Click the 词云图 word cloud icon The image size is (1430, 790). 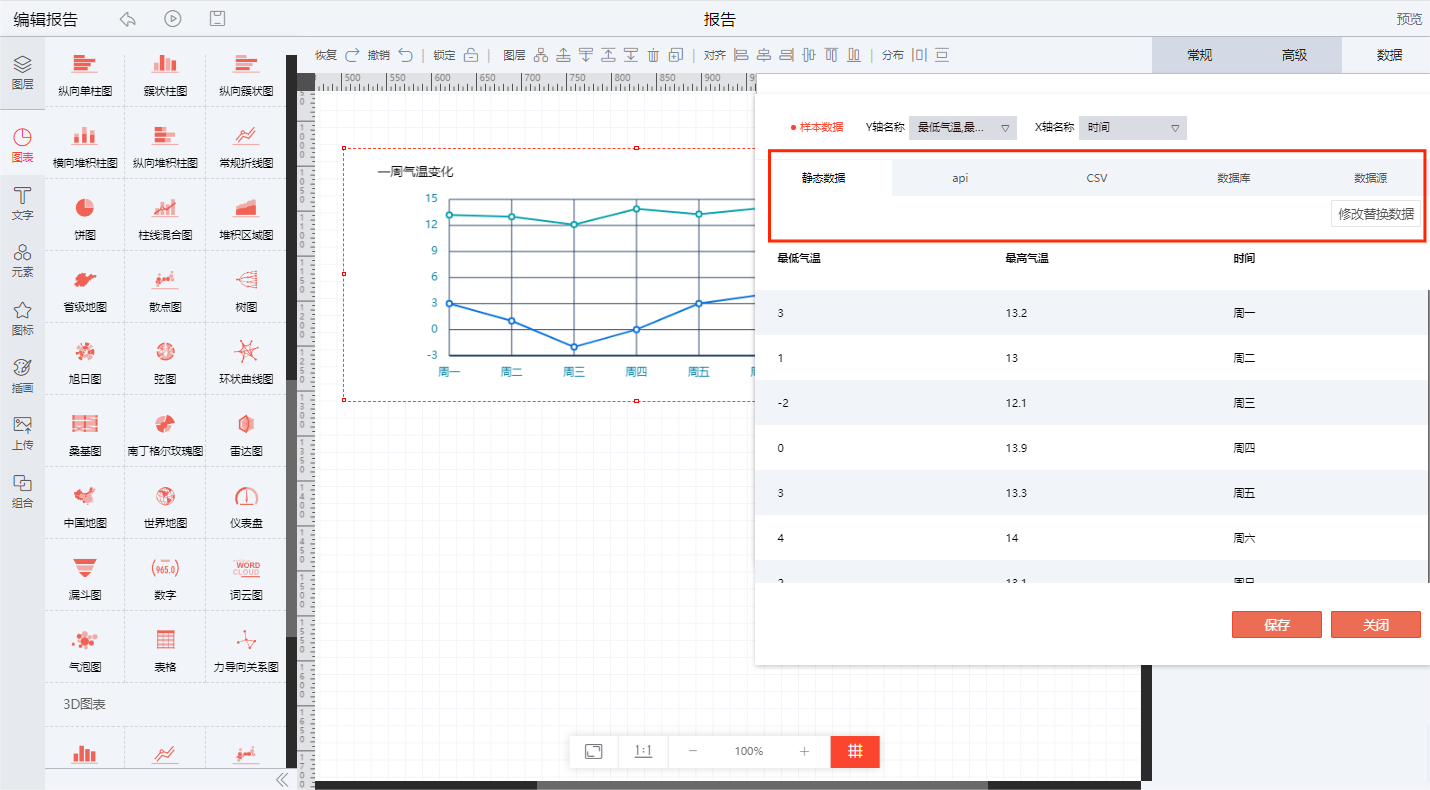pyautogui.click(x=246, y=569)
